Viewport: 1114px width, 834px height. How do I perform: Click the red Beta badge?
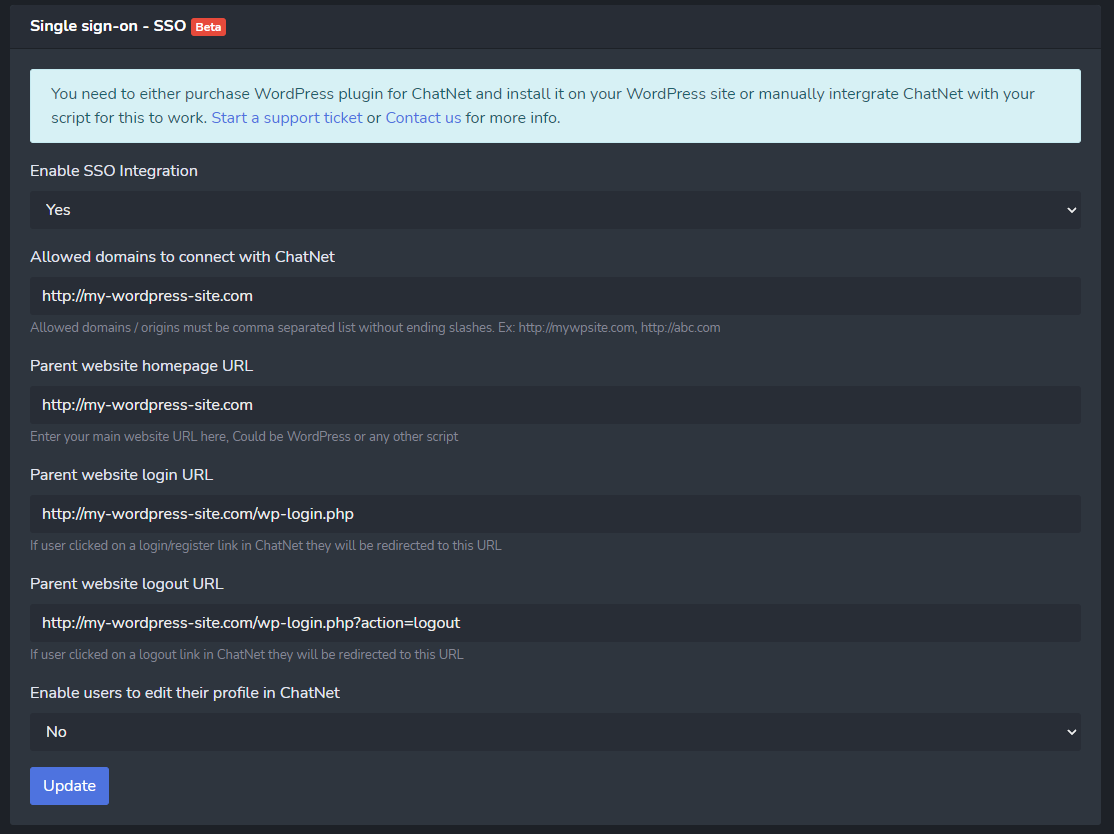click(208, 27)
